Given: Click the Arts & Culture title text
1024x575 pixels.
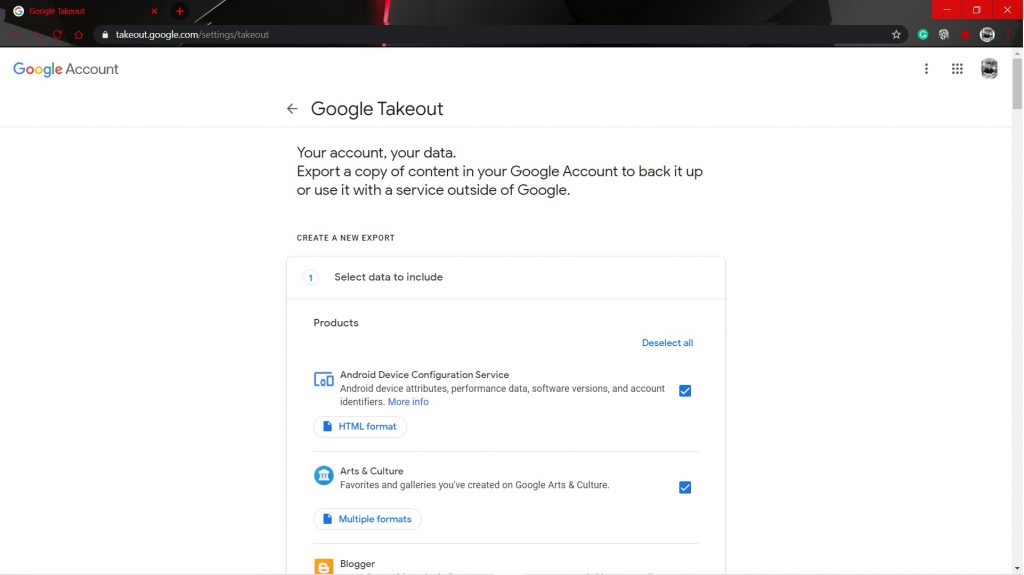Looking at the screenshot, I should coord(372,471).
